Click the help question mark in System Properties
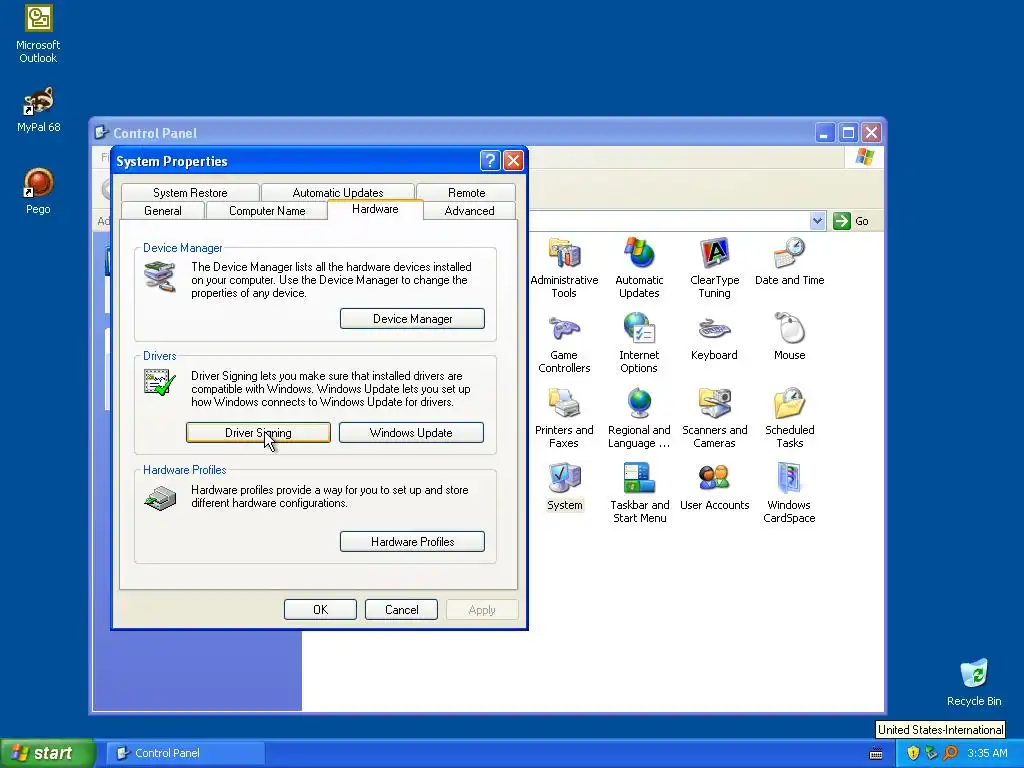The height and width of the screenshot is (768, 1024). coord(490,161)
